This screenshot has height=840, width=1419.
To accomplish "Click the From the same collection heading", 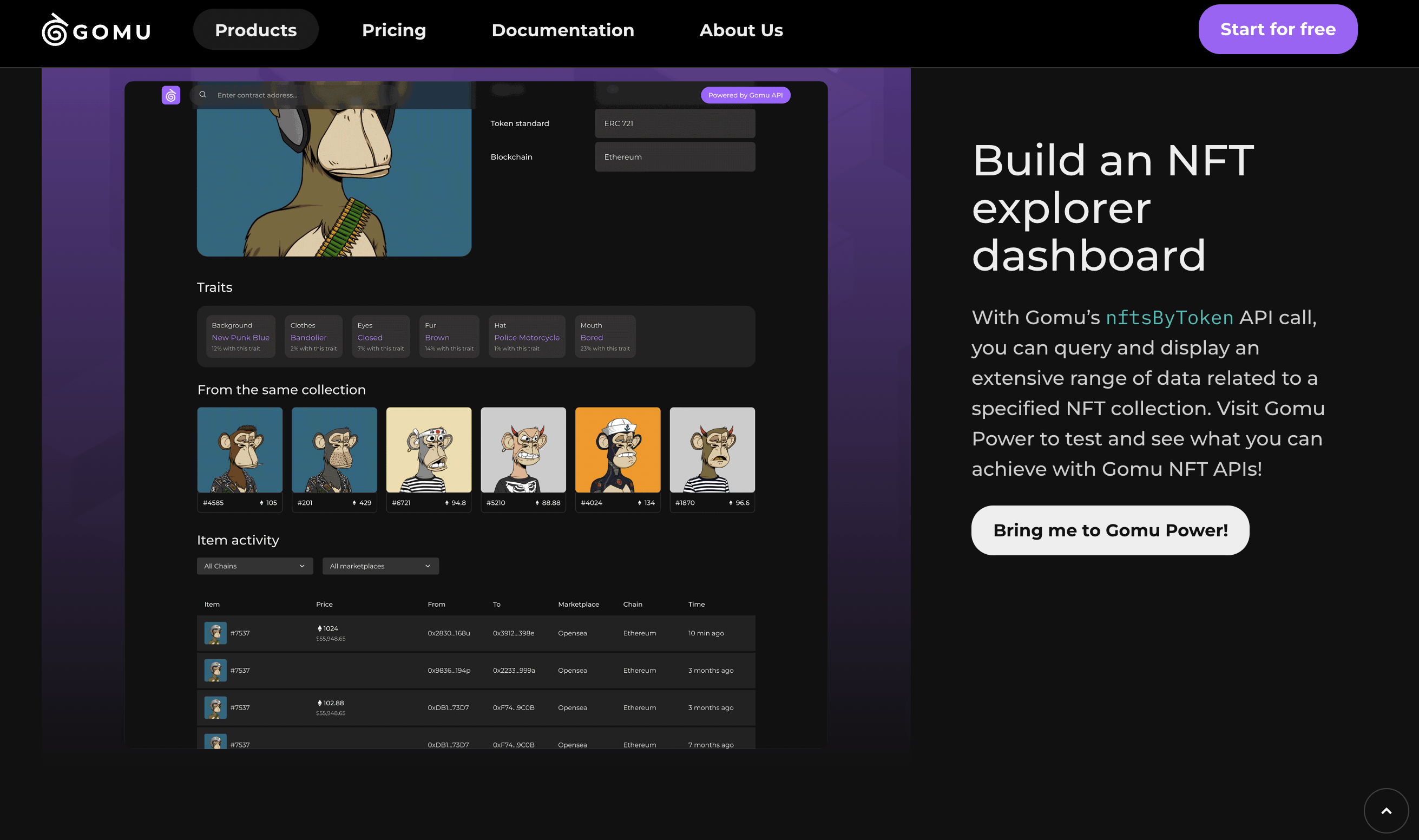I will coord(281,390).
